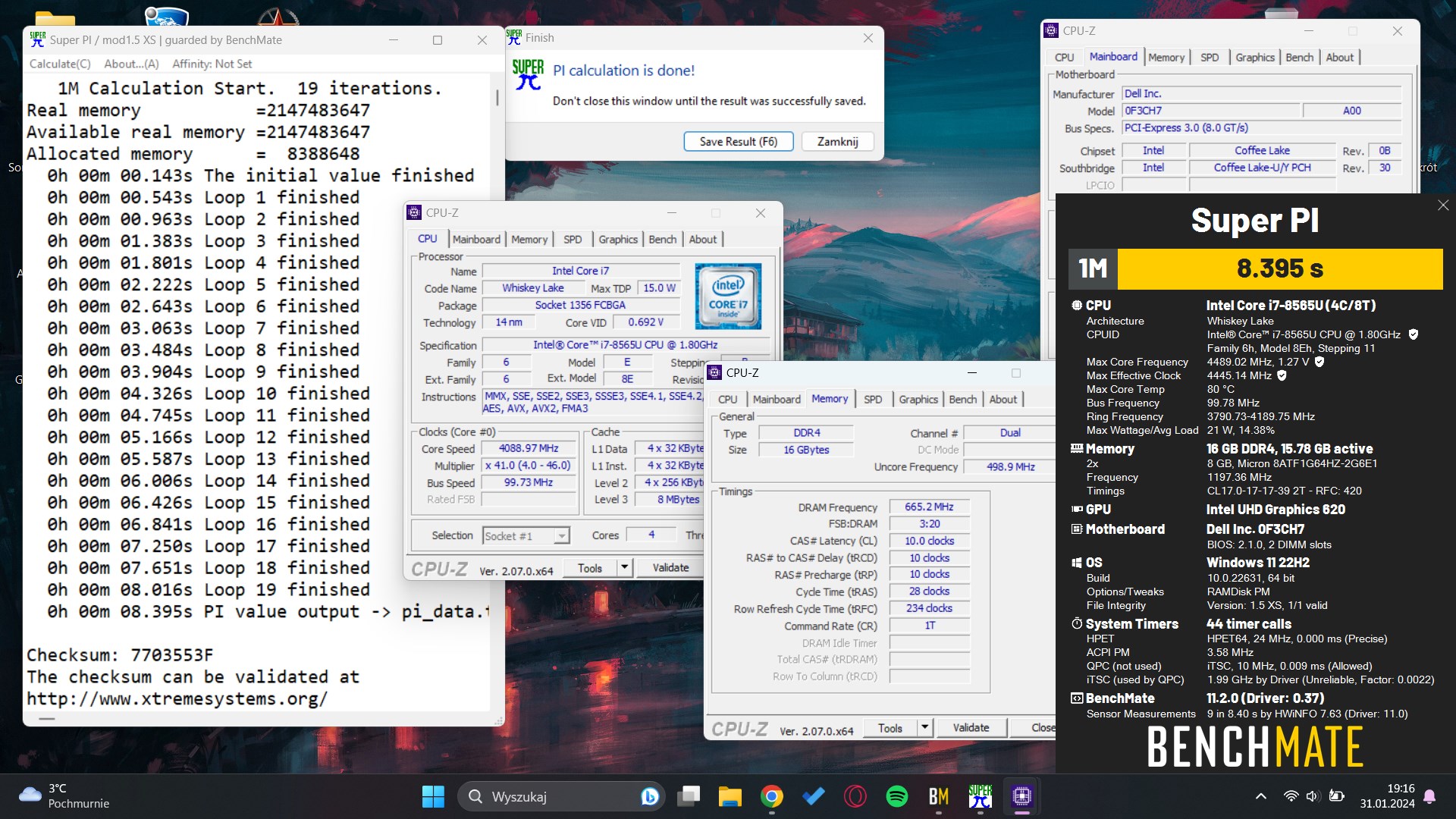Screen dimensions: 1456x819
Task: Click Dell Inc. manufacturer field
Action: pos(1261,93)
